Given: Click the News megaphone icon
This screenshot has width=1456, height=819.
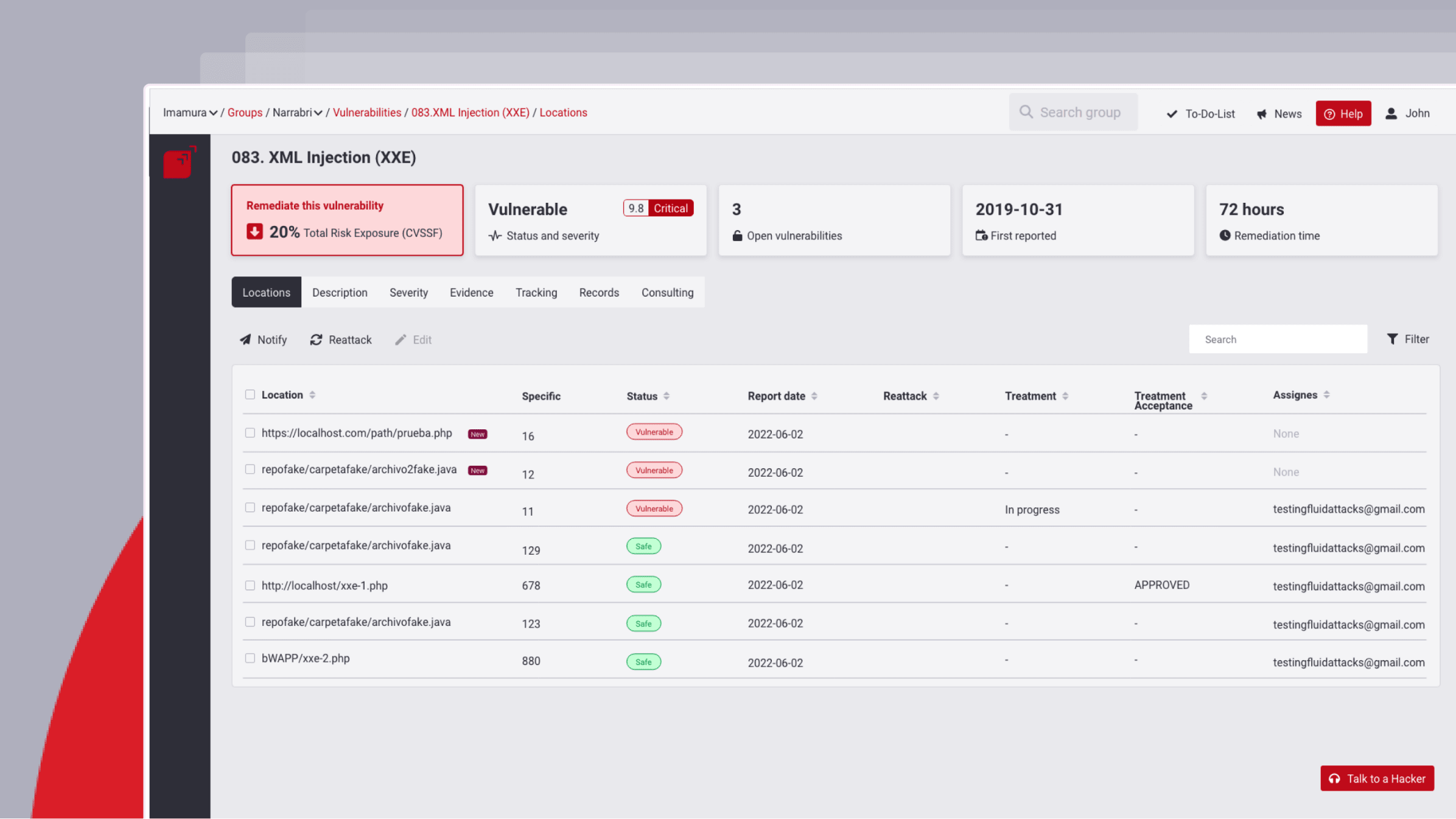Looking at the screenshot, I should pos(1262,114).
